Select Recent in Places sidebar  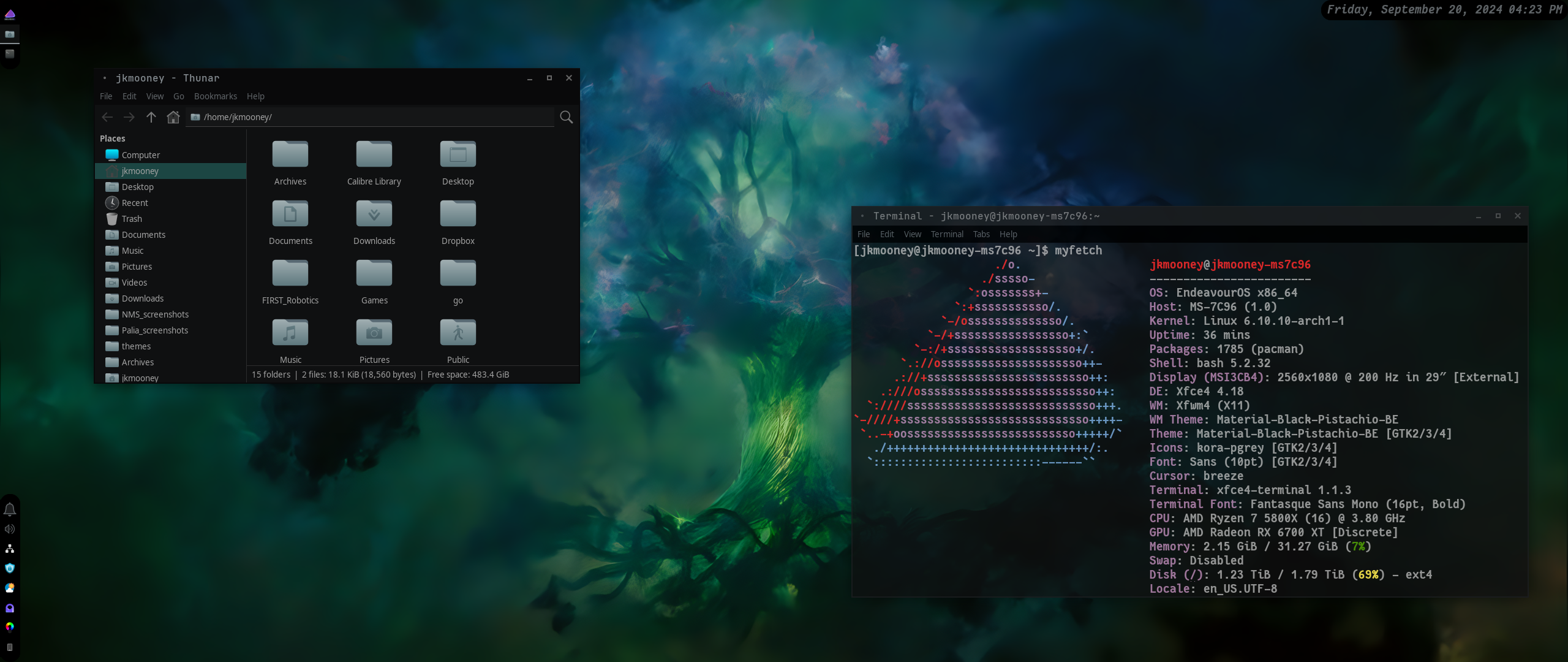click(170, 203)
